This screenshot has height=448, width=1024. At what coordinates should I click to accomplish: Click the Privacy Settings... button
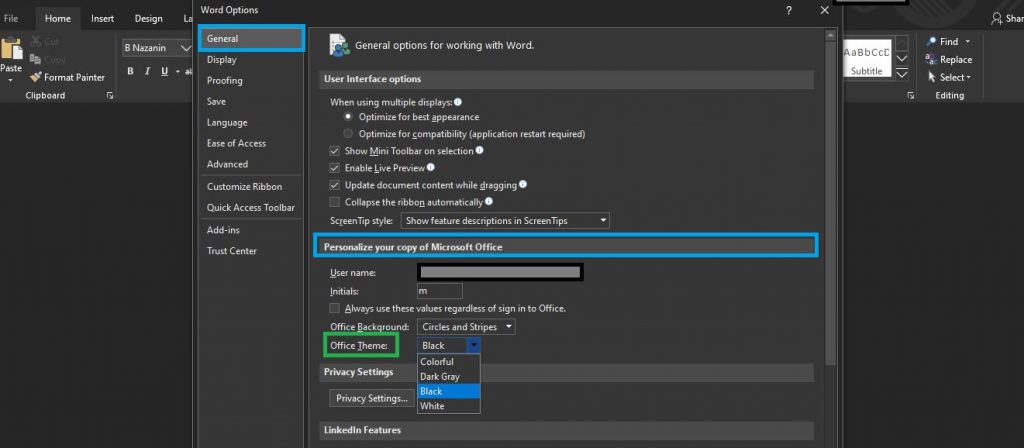(x=372, y=398)
